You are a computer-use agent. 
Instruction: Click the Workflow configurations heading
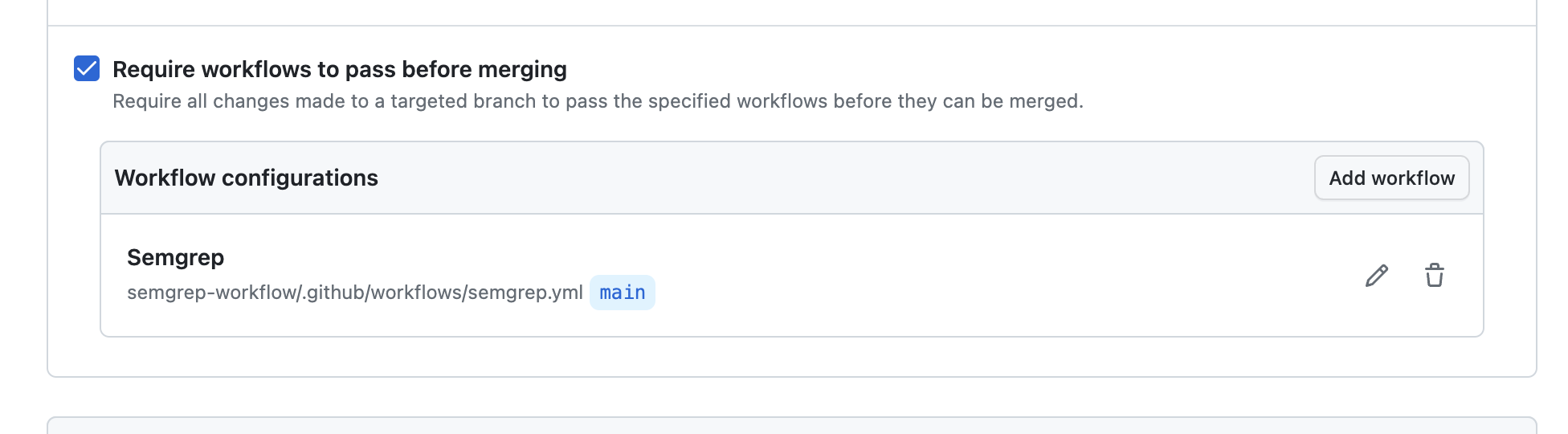coord(246,178)
